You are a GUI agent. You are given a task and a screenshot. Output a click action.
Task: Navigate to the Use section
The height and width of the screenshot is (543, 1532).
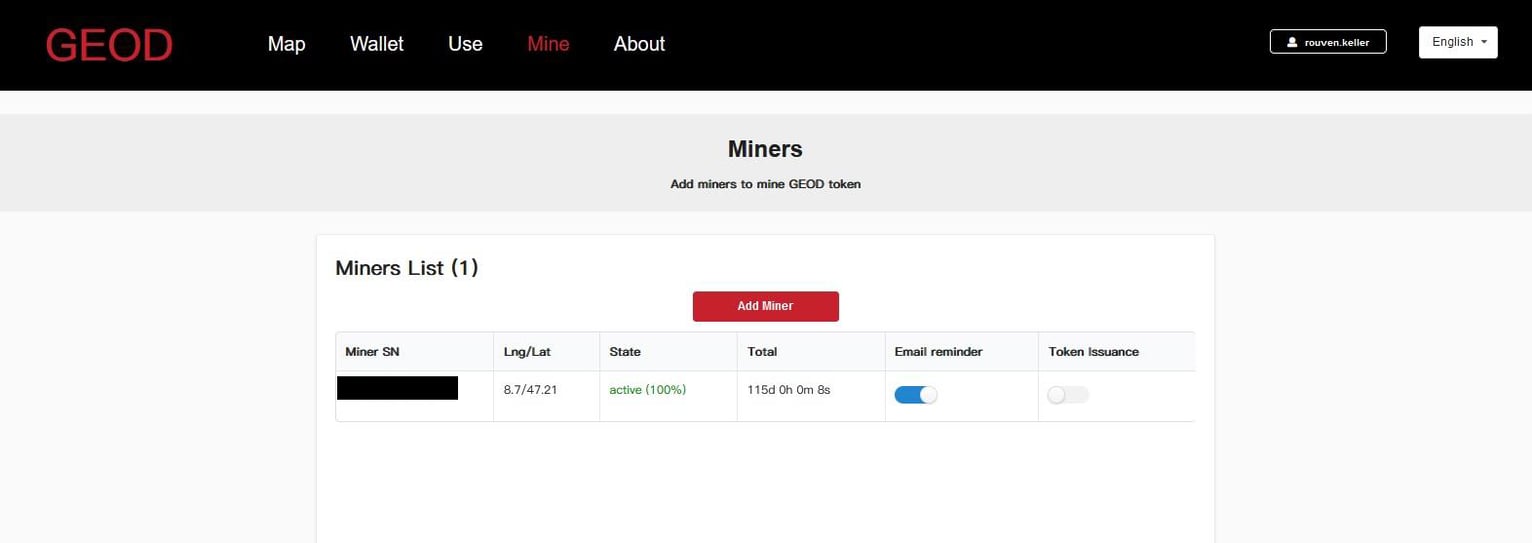465,44
